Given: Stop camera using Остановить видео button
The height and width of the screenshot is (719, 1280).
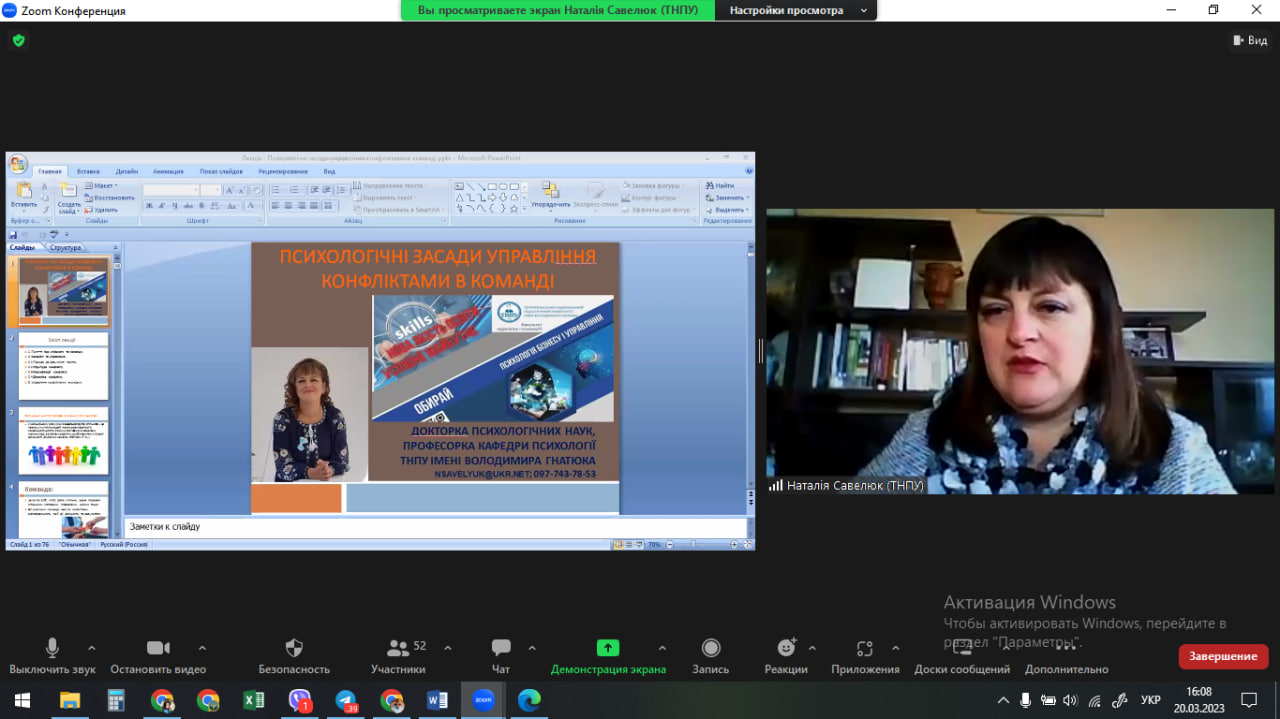Looking at the screenshot, I should point(158,648).
